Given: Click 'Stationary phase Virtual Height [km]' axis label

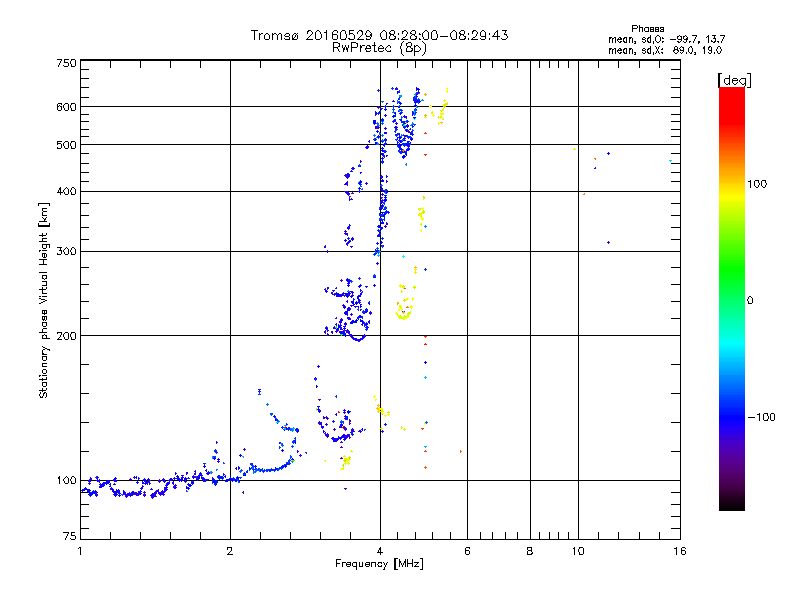Looking at the screenshot, I should [x=44, y=300].
